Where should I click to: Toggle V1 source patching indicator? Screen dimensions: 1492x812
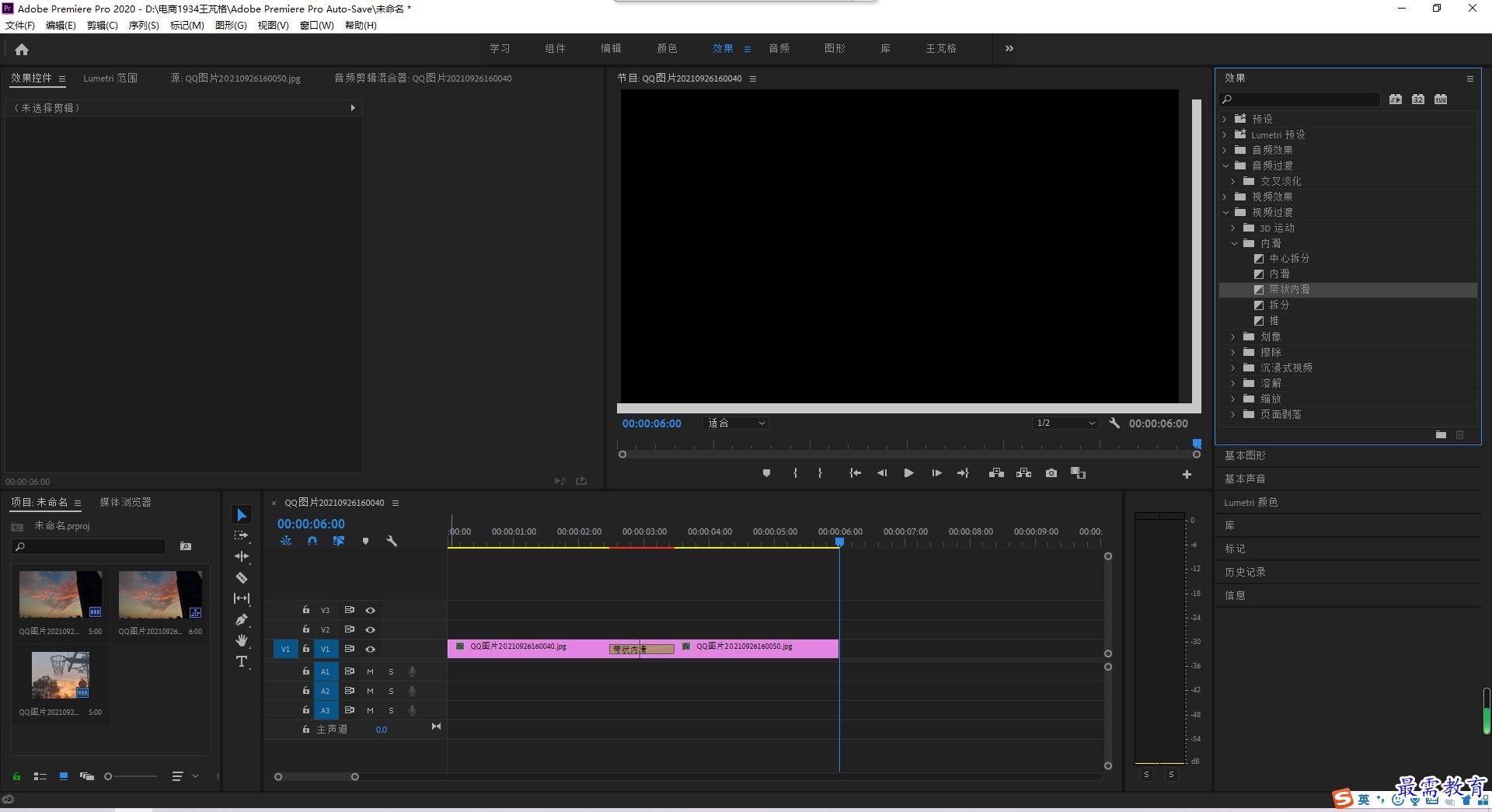[285, 649]
